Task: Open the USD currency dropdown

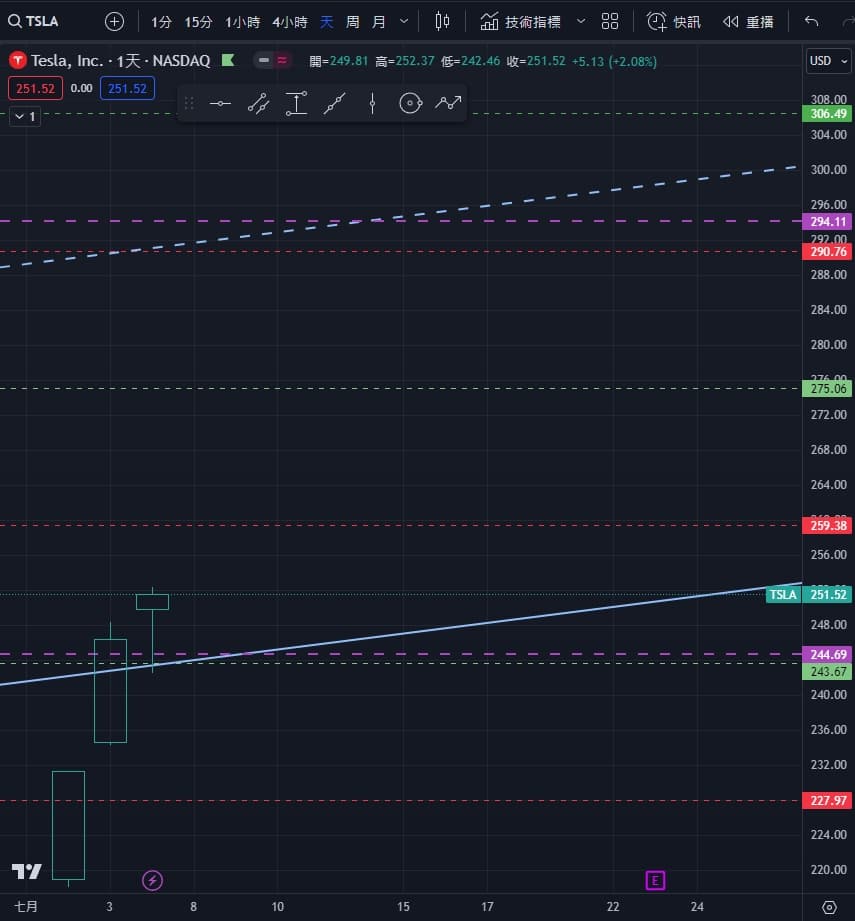Action: click(x=825, y=61)
